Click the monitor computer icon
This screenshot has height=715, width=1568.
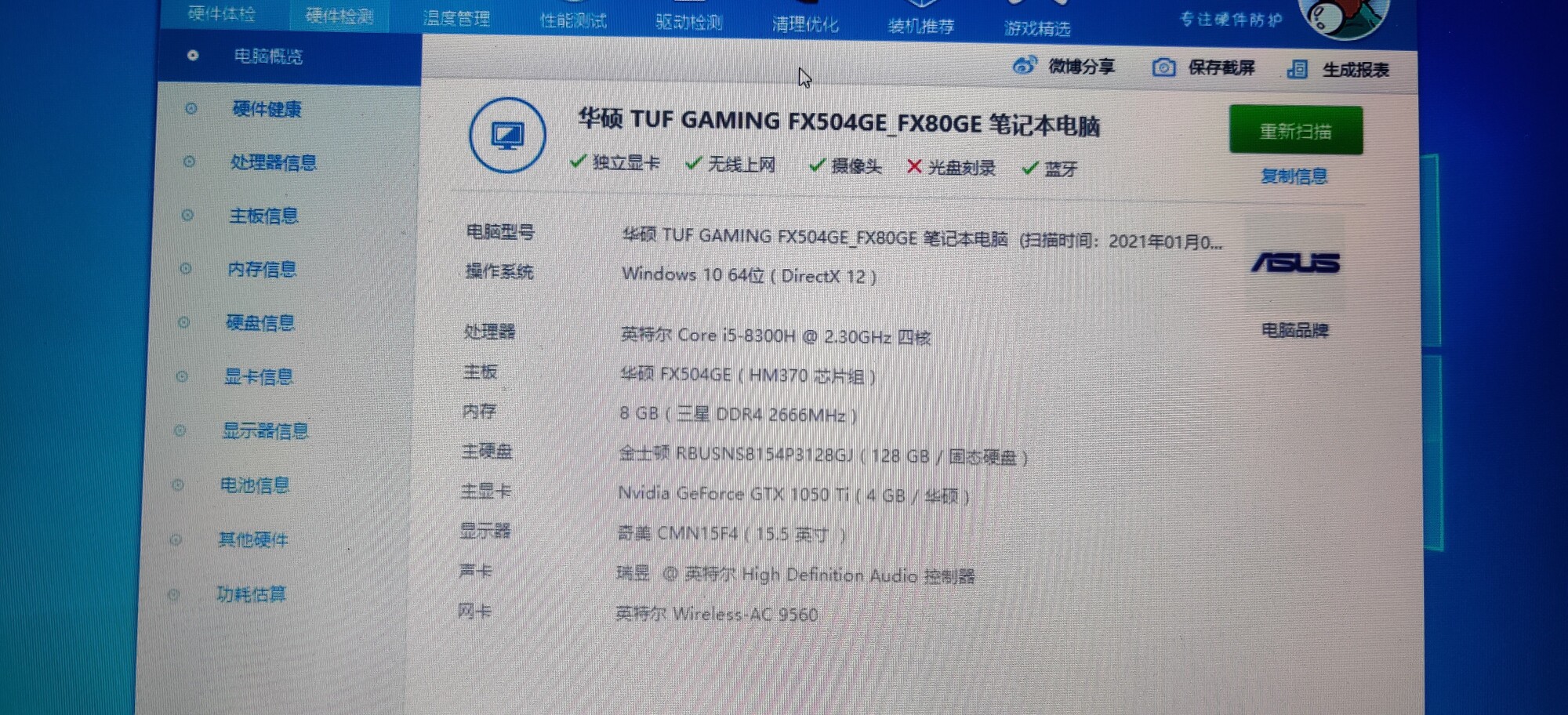(x=507, y=136)
